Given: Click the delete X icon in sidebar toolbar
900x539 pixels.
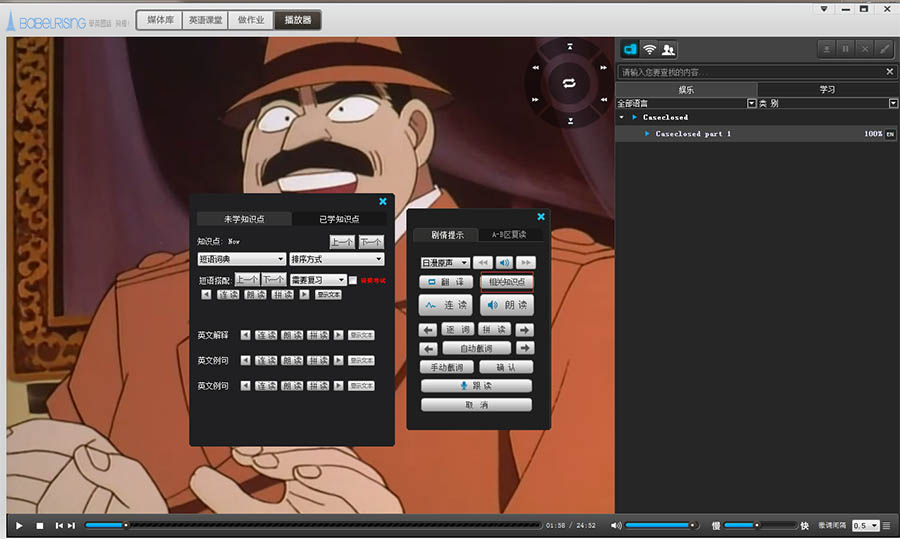Looking at the screenshot, I should pyautogui.click(x=865, y=49).
